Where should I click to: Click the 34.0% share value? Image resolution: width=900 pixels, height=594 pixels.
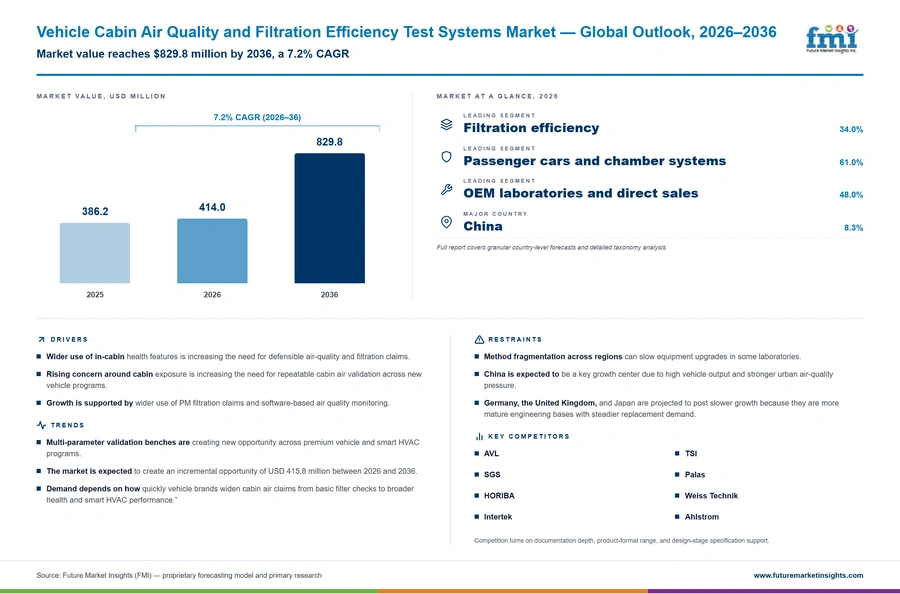(x=851, y=130)
